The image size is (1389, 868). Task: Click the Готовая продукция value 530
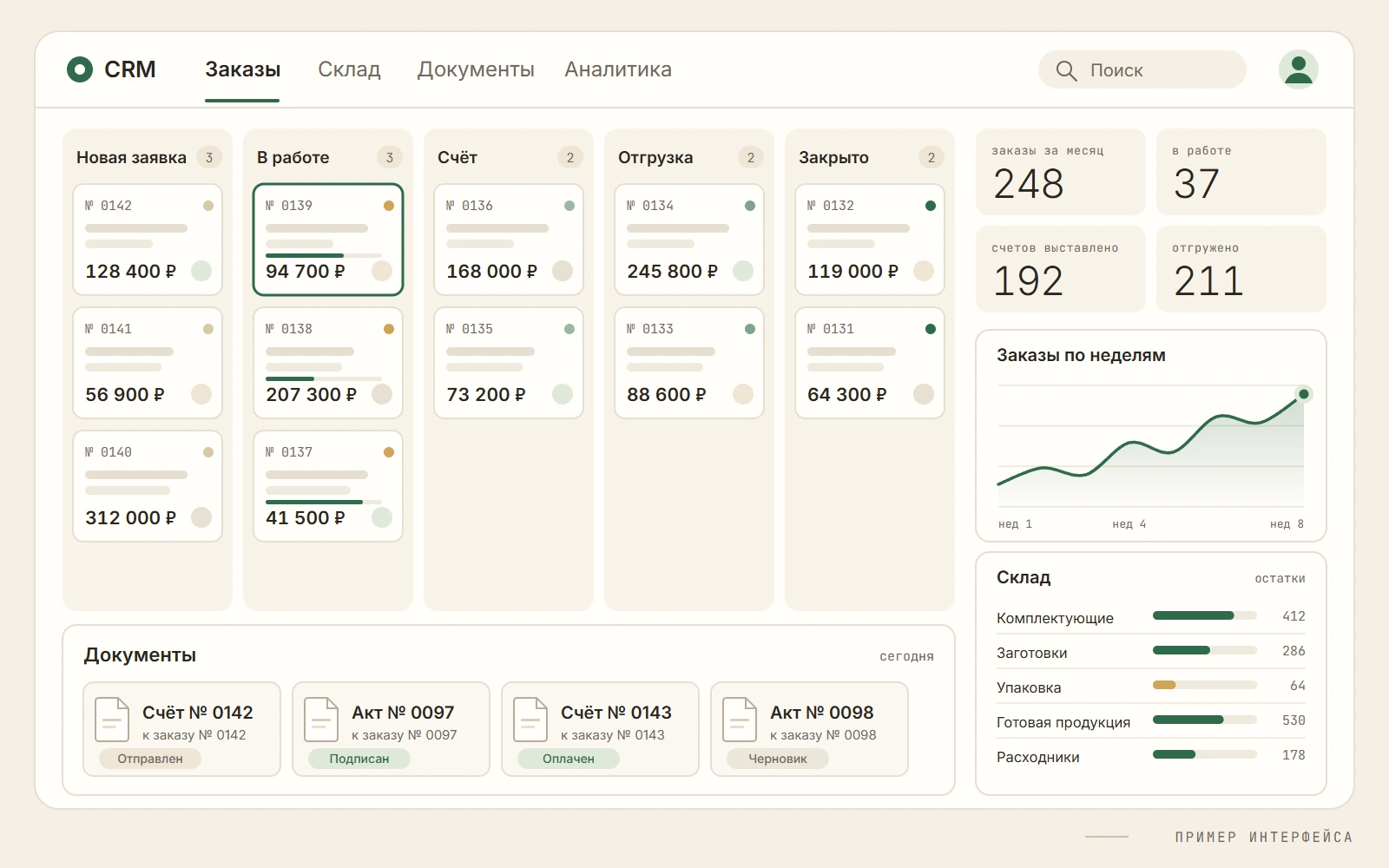[x=1294, y=720]
